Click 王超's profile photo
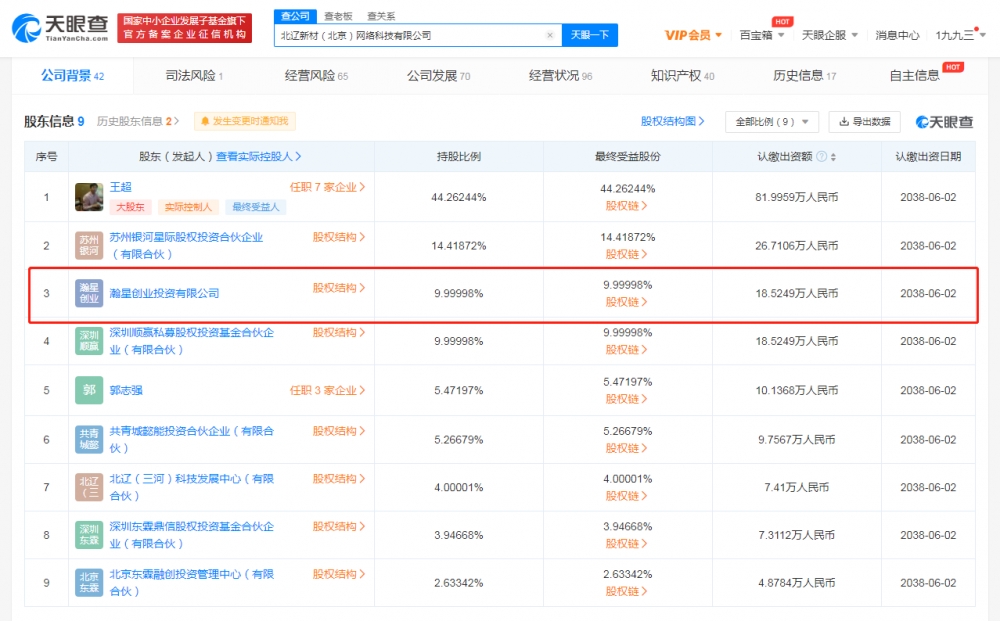 [89, 197]
